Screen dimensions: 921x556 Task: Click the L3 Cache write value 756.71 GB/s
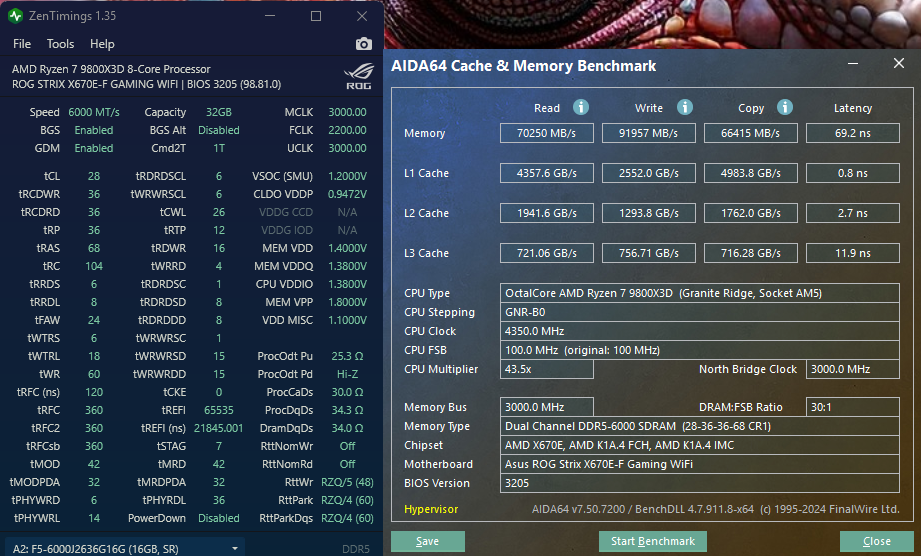coord(648,253)
